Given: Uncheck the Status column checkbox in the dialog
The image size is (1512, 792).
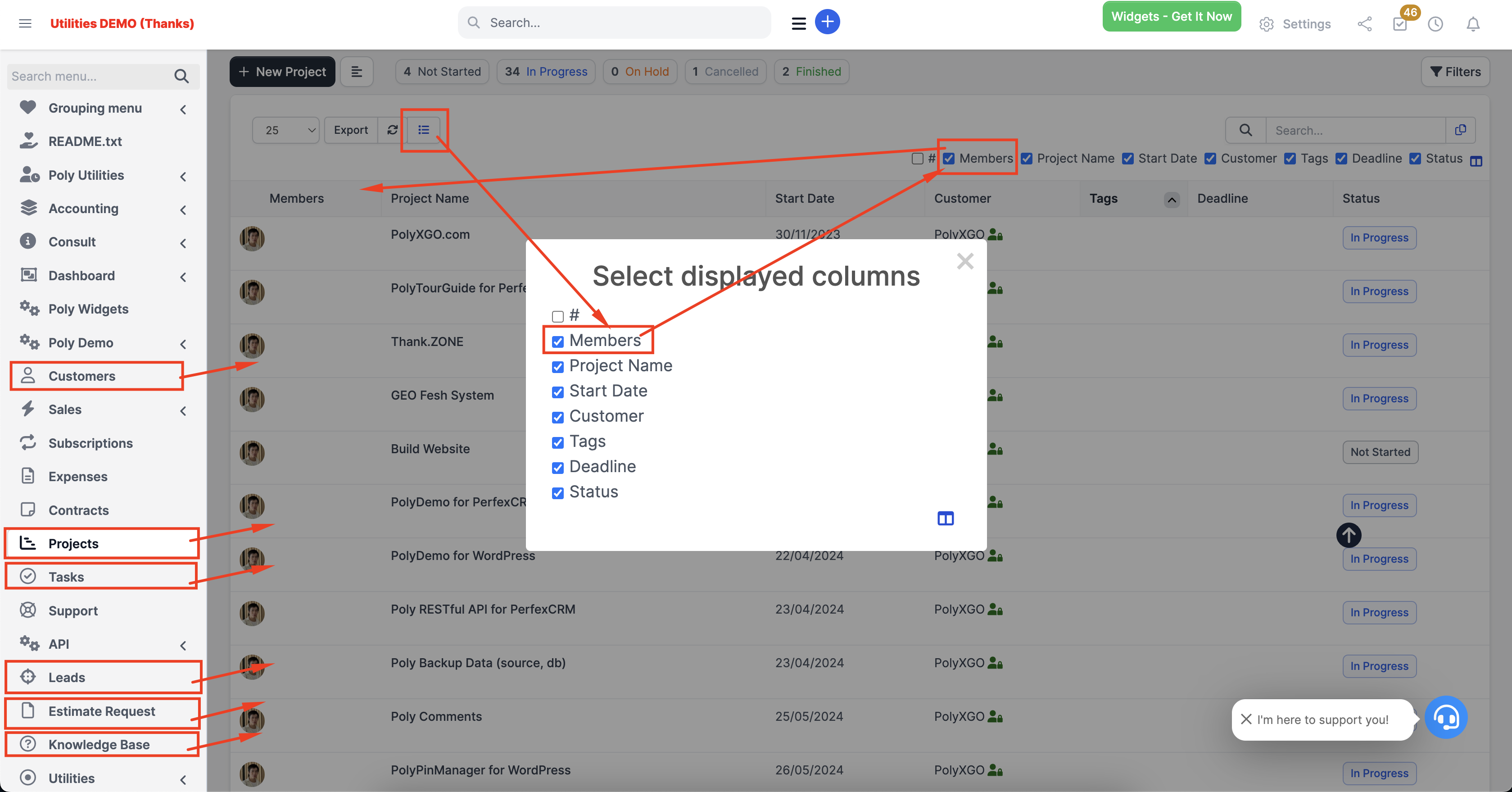Looking at the screenshot, I should click(557, 493).
